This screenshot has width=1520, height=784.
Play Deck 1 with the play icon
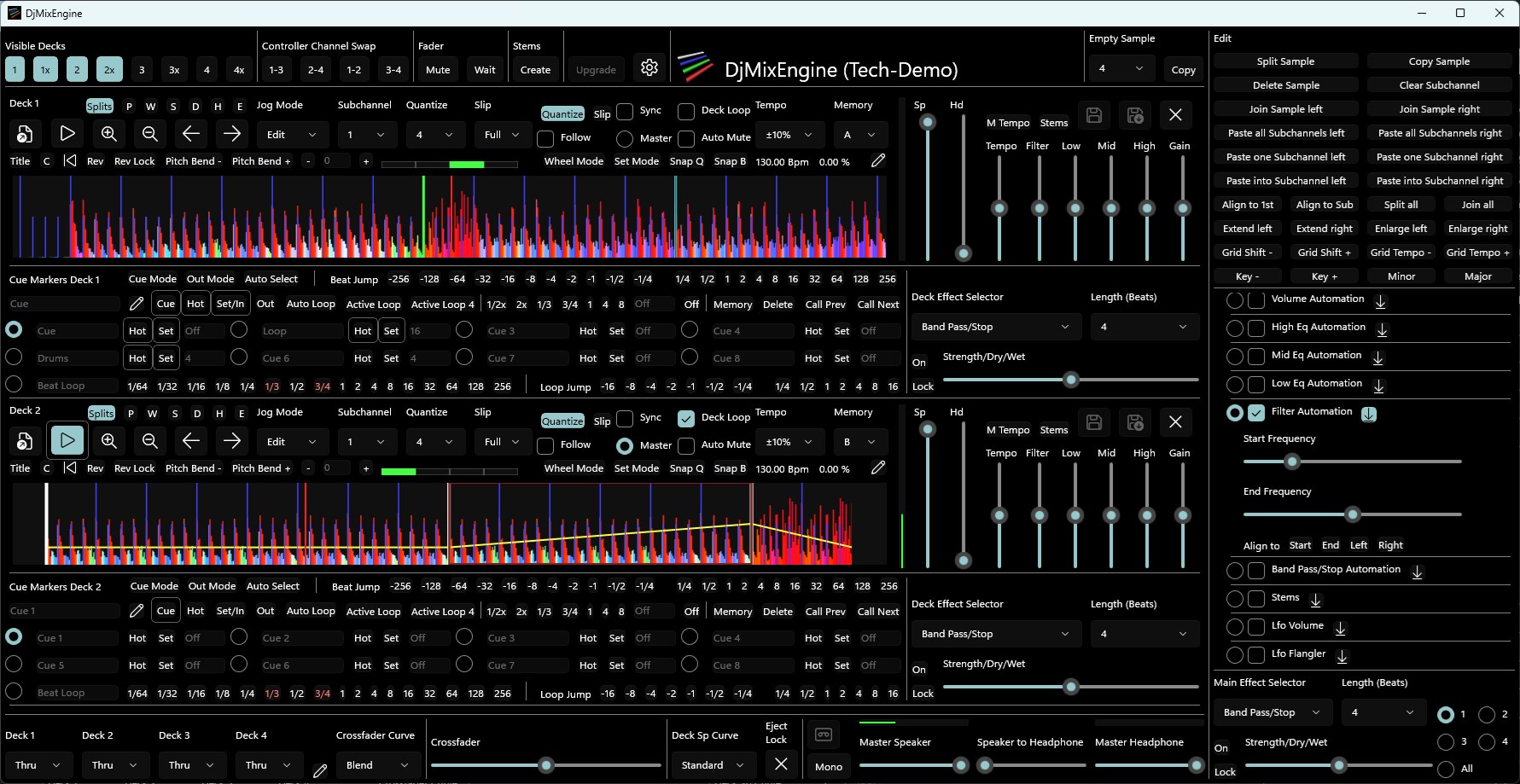pos(67,133)
